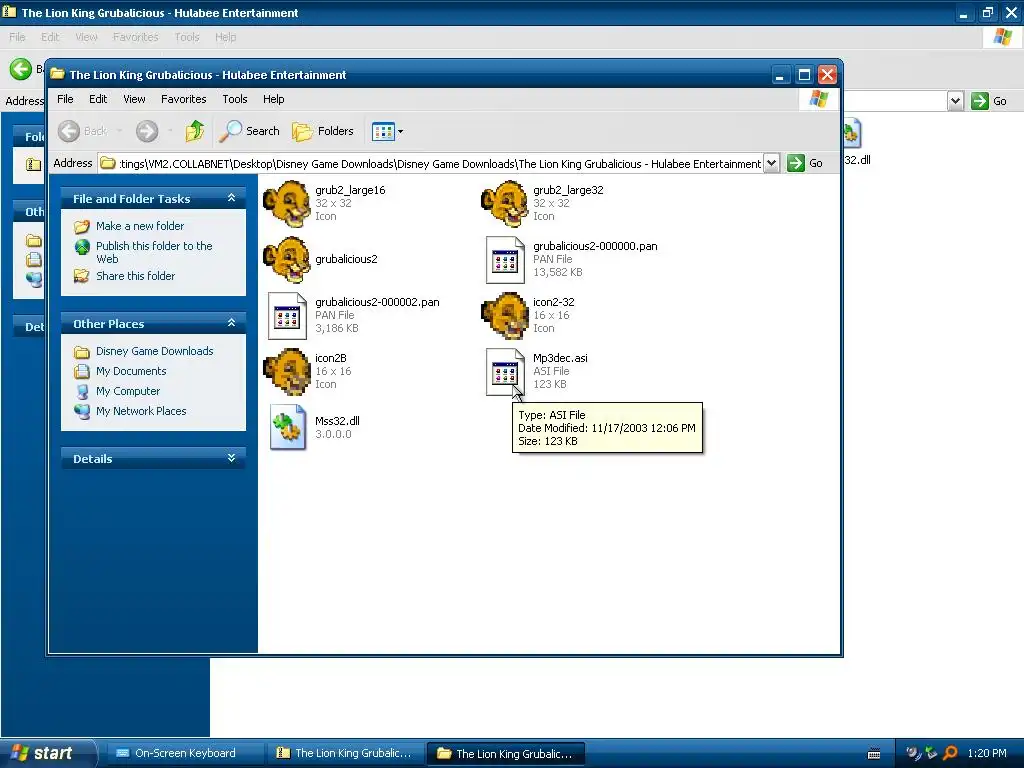Click Make a new folder

click(x=140, y=226)
